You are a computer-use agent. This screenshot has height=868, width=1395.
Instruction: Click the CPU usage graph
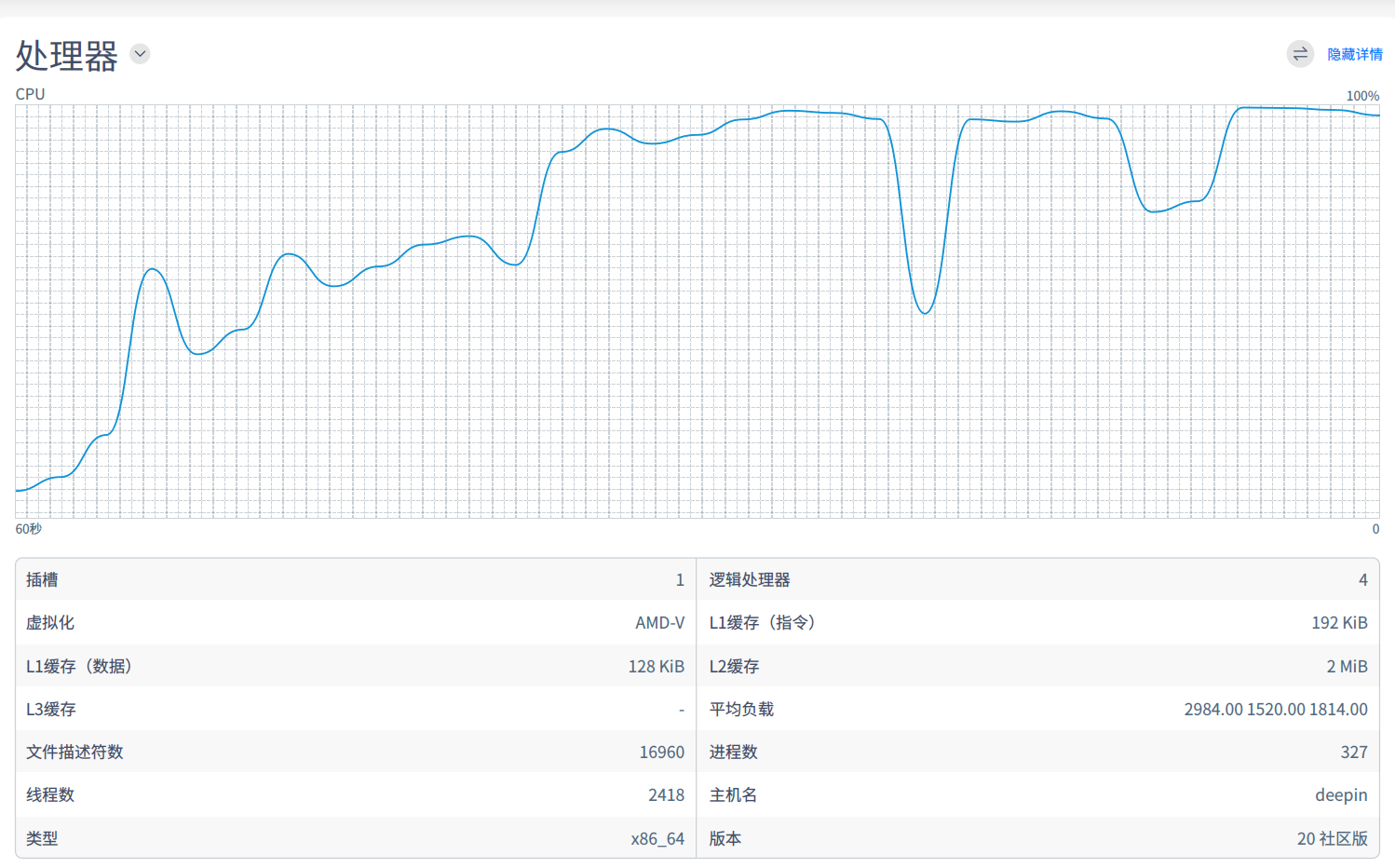tap(697, 311)
